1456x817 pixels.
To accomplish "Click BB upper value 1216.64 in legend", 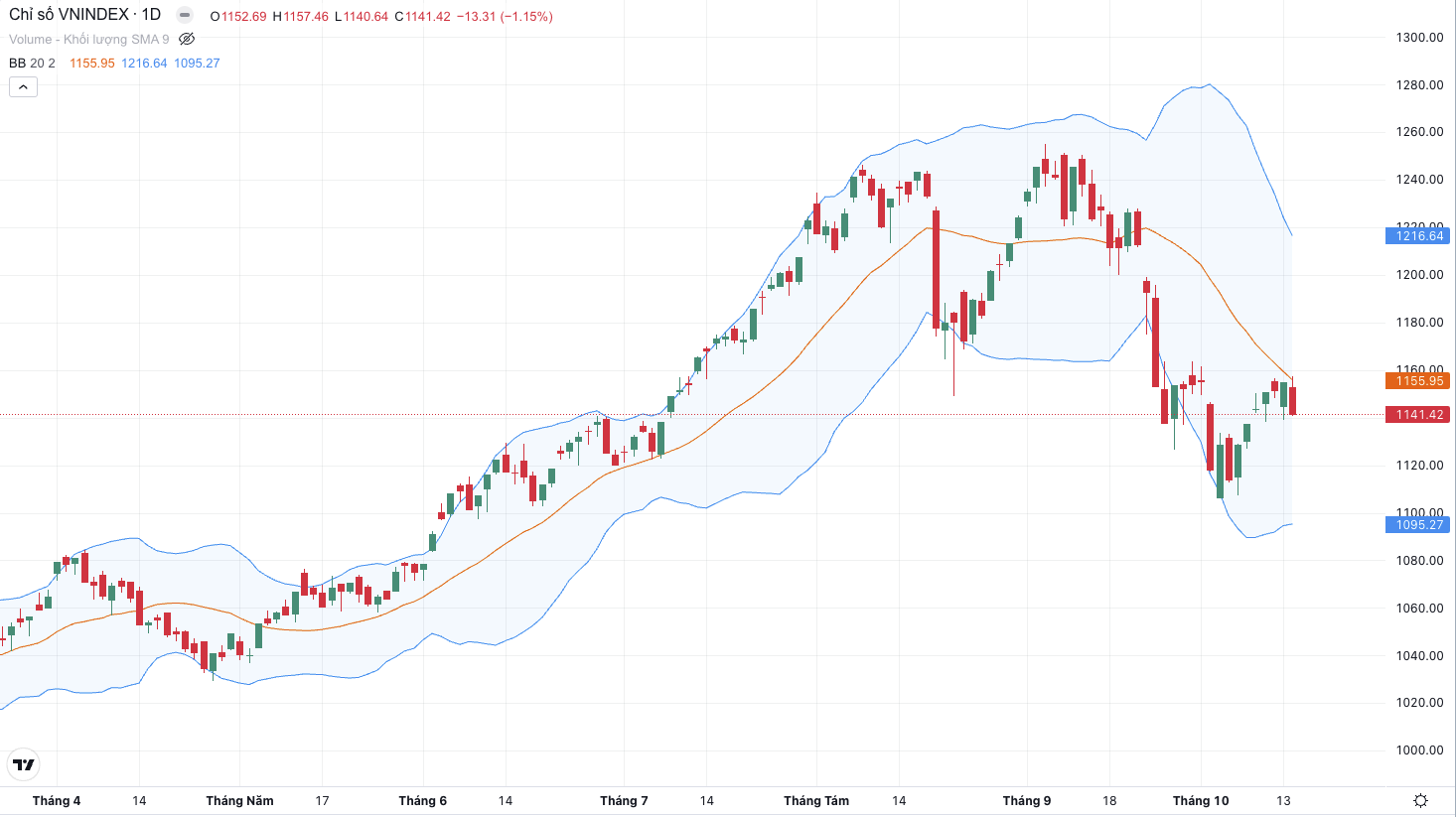I will (x=144, y=64).
